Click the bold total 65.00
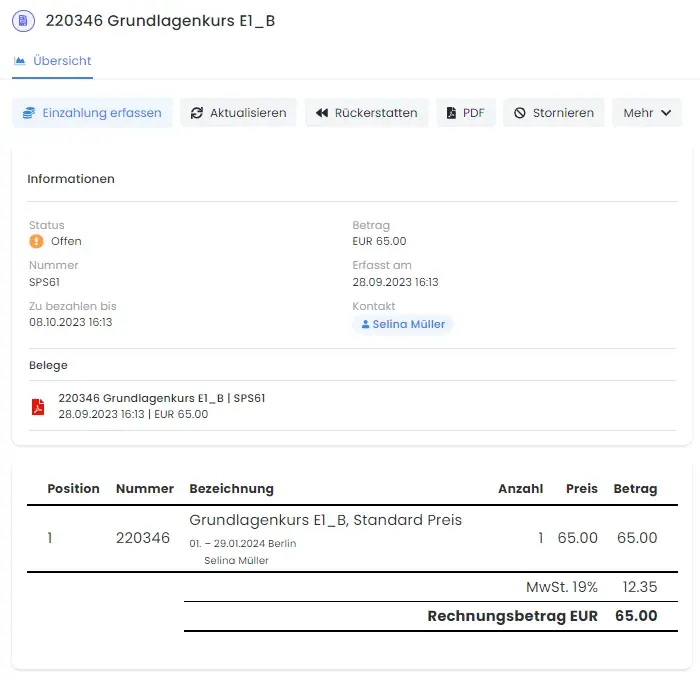This screenshot has width=700, height=680. tap(636, 616)
